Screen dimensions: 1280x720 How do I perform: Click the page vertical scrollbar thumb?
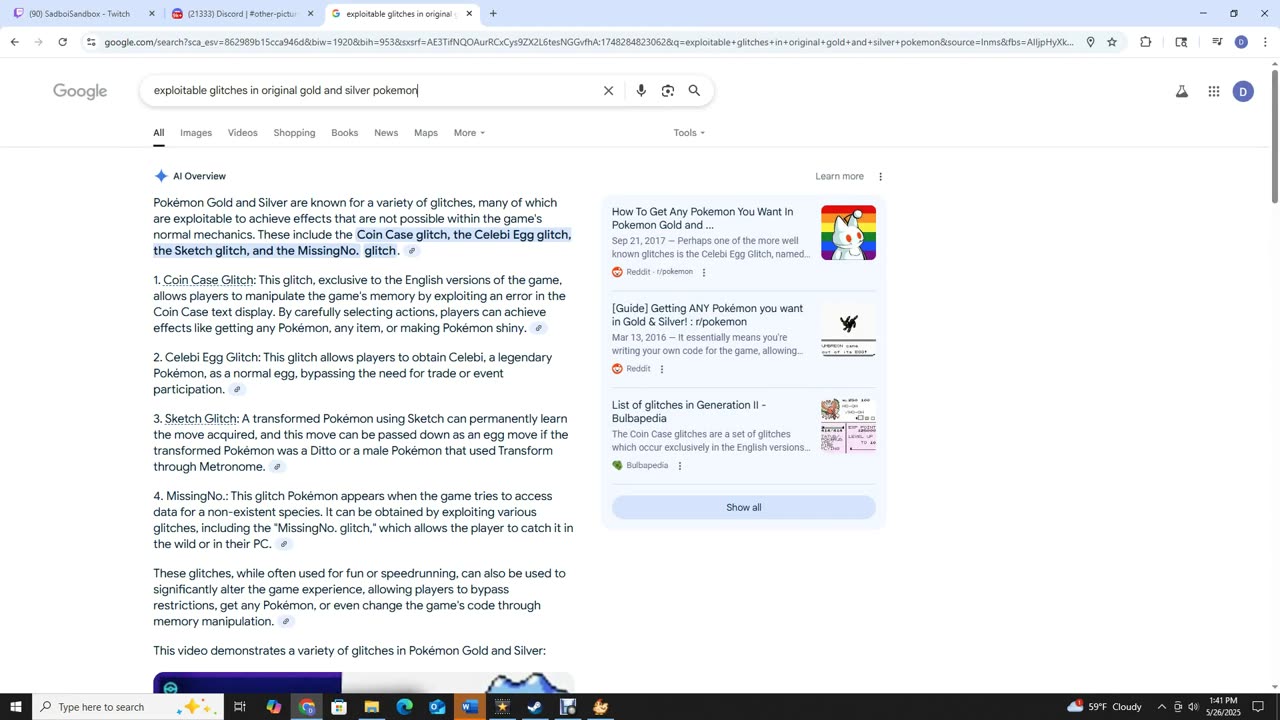[1274, 135]
